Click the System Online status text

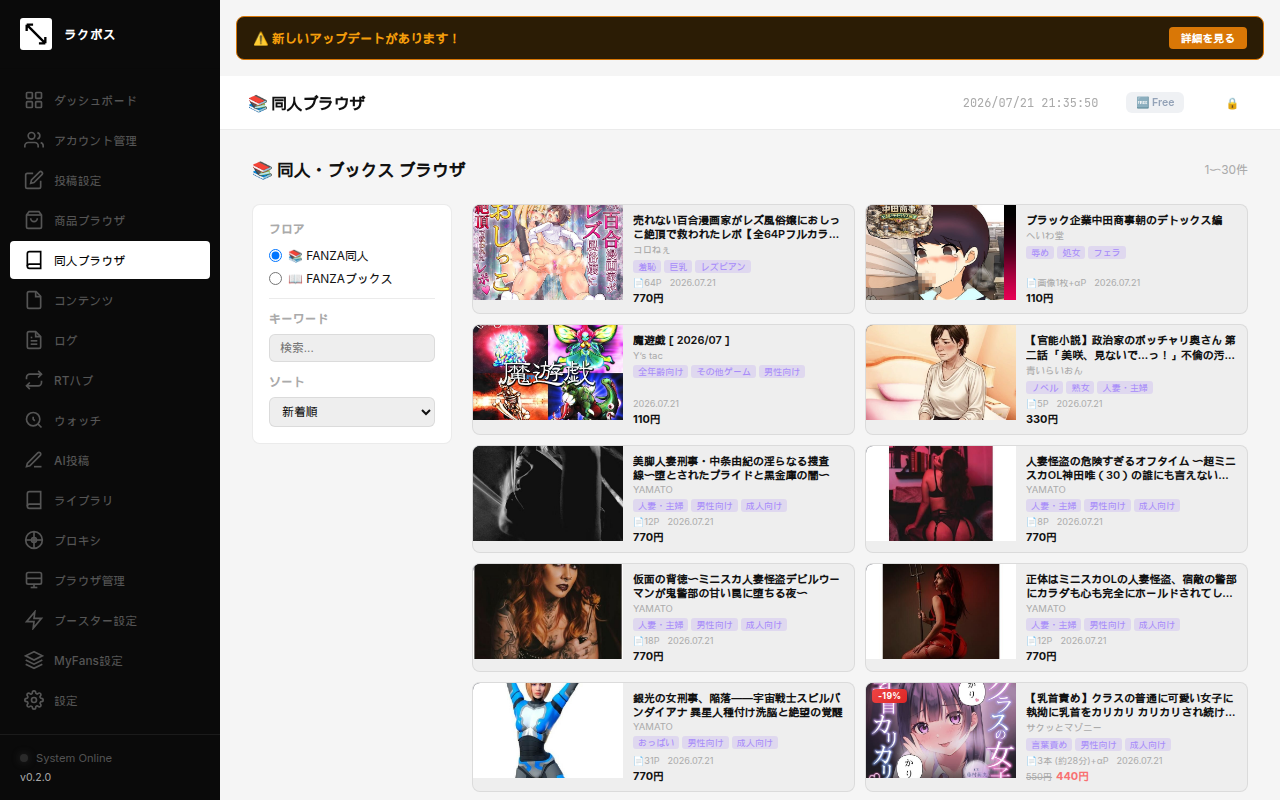74,758
